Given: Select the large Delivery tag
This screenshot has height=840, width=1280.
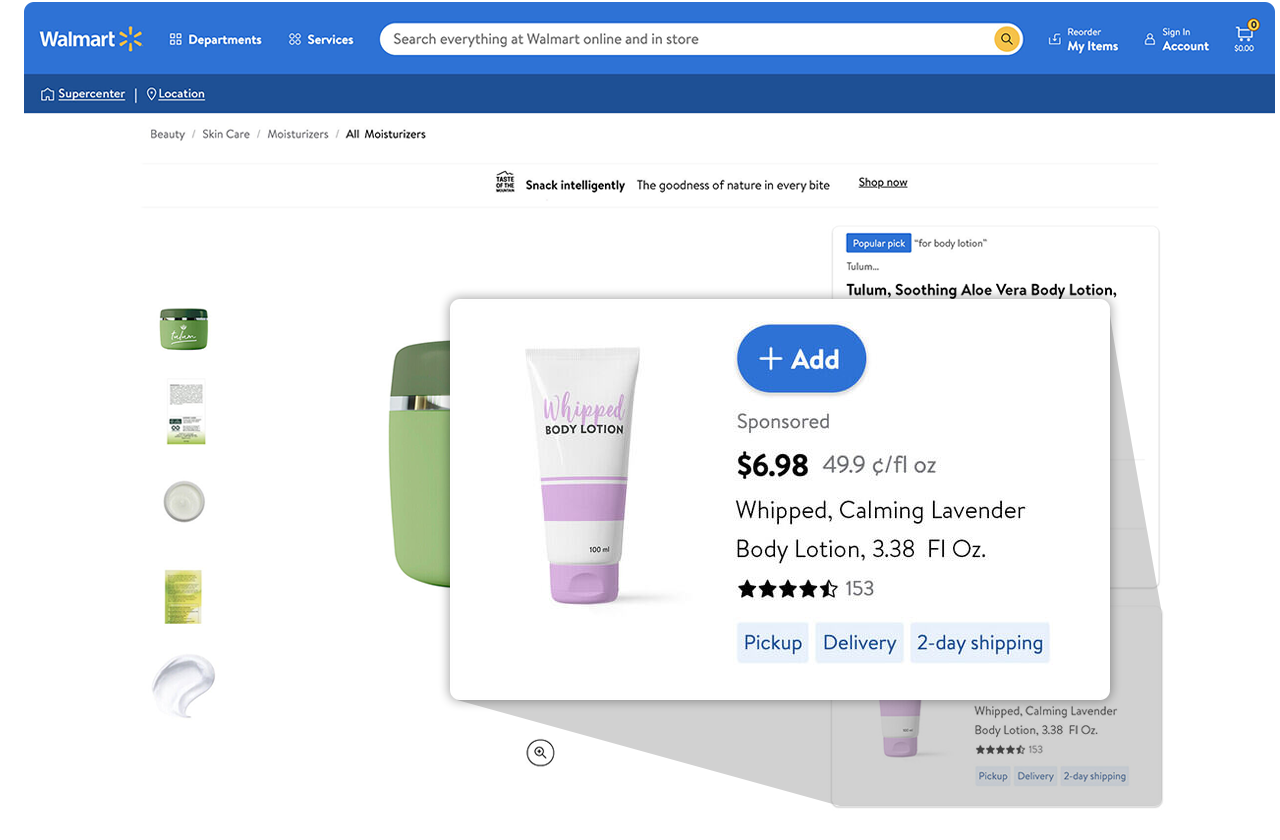Looking at the screenshot, I should (x=860, y=643).
